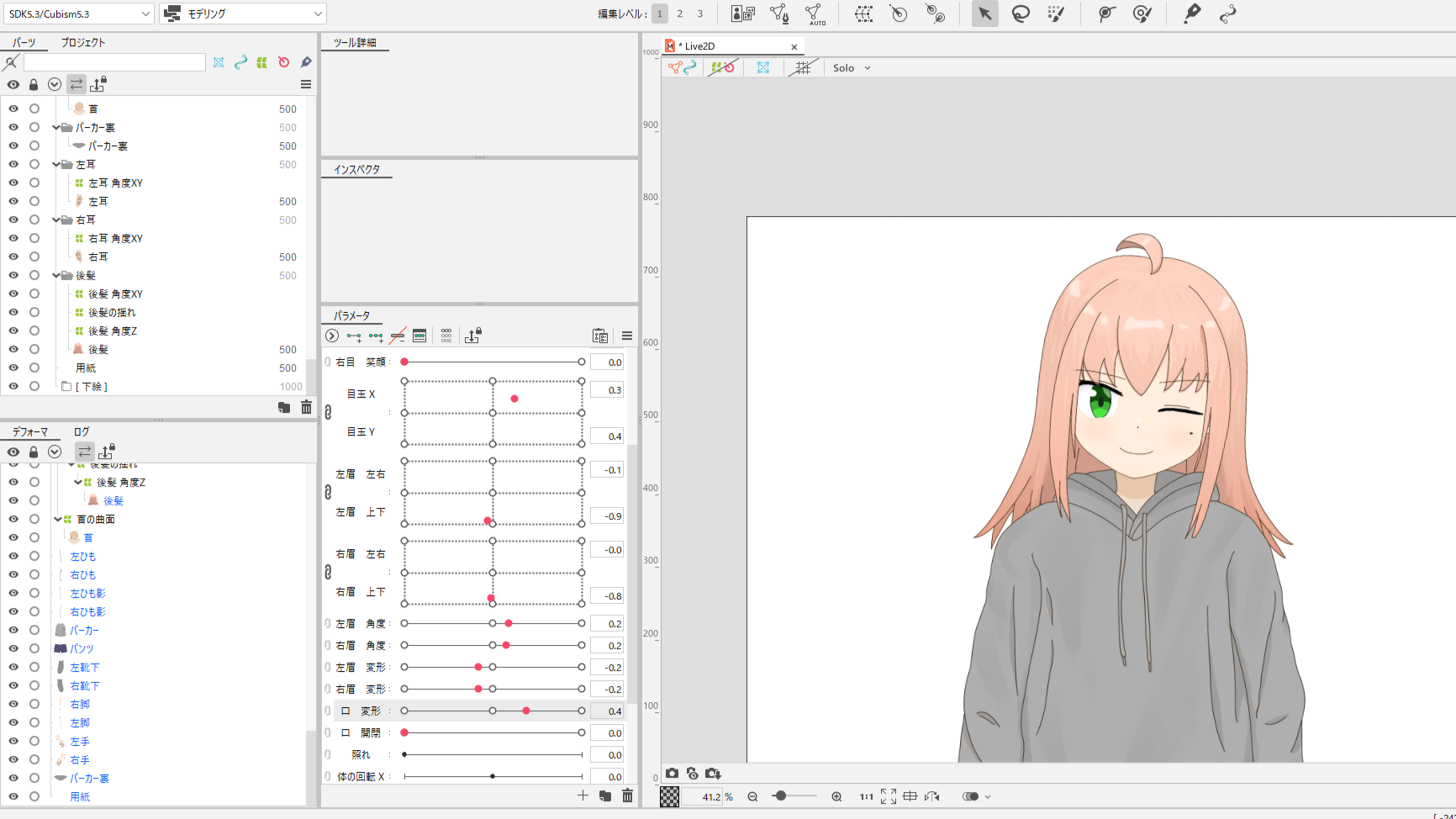Collapse 首の曲面 deformer in Deformer panel
Viewport: 1456px width, 819px height.
pyautogui.click(x=57, y=520)
